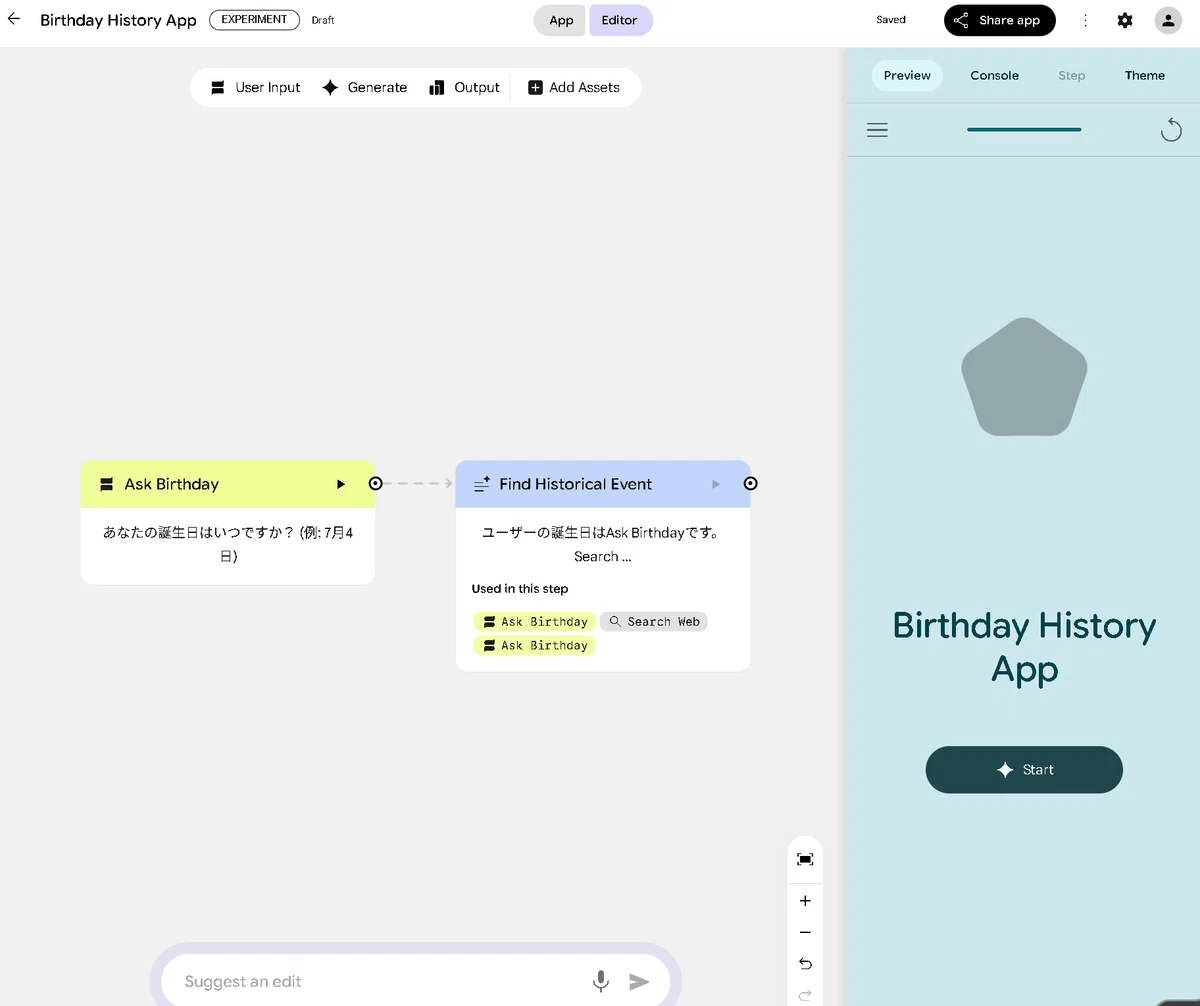Screen dimensions: 1200x1006
Task: Select the Find Historical Event node header
Action: click(x=603, y=484)
